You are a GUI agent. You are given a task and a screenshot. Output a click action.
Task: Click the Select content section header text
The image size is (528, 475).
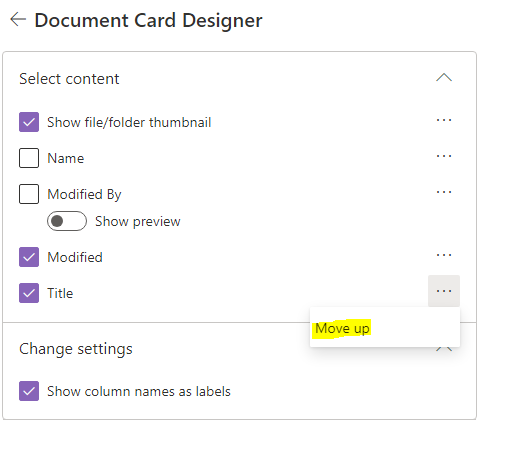(69, 79)
